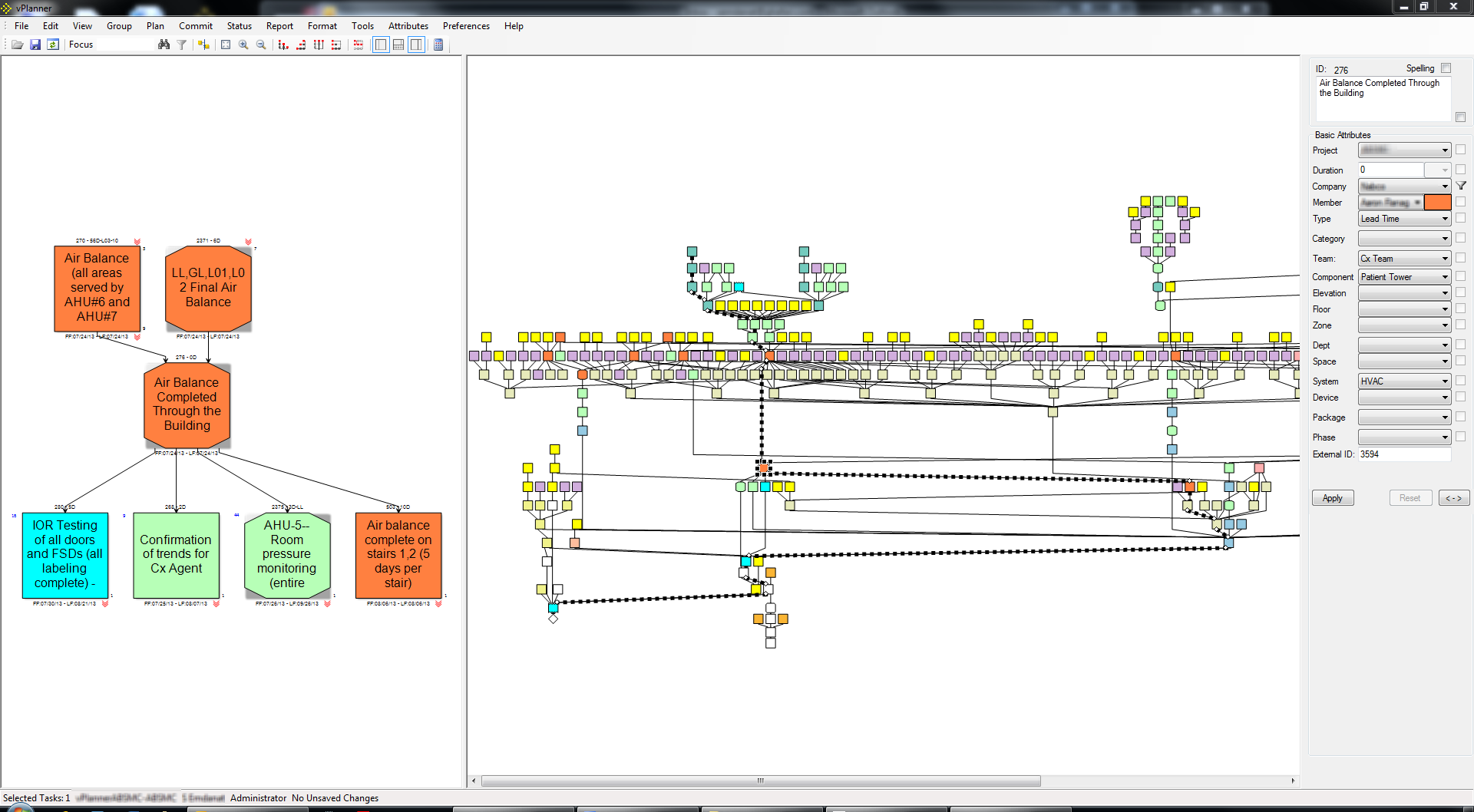Select the IOR Testing of all doors task

(64, 555)
